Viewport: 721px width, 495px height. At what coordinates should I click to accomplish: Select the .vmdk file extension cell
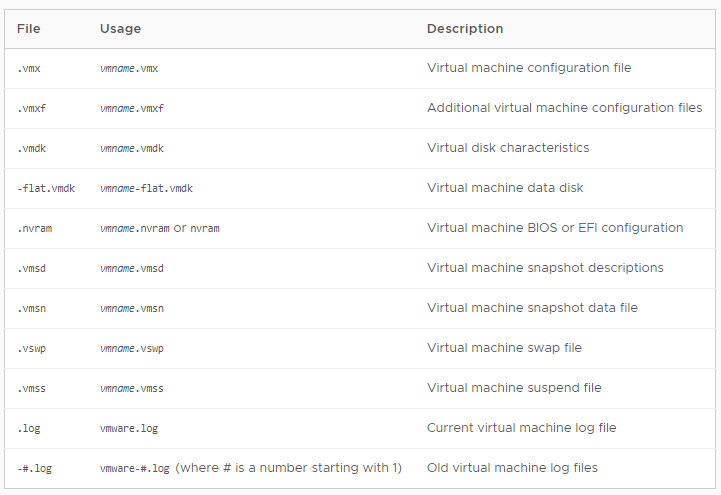(x=32, y=148)
